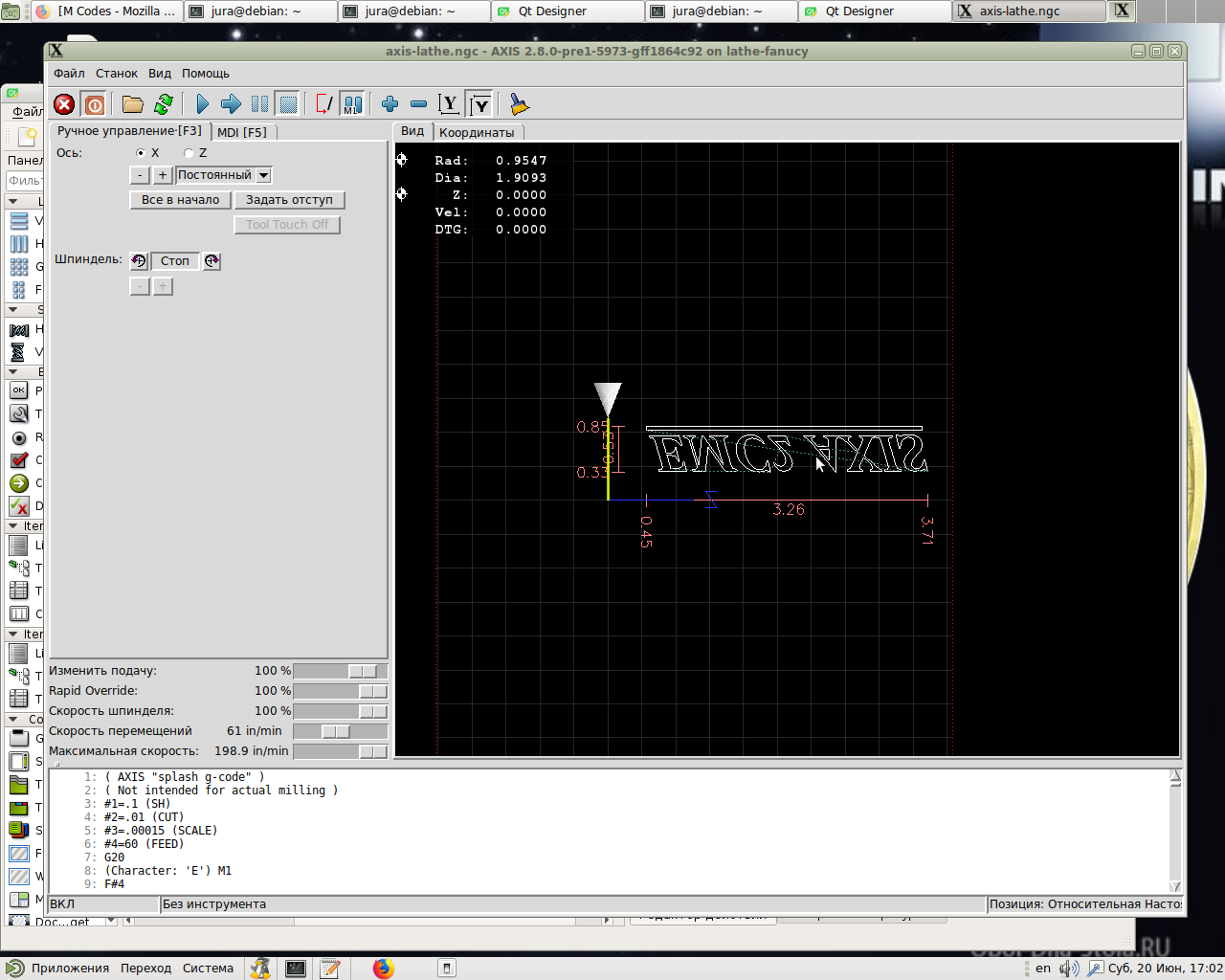Click Horizontal Layout icon in Qt Designer
The height and width of the screenshot is (980, 1225).
coord(19,243)
